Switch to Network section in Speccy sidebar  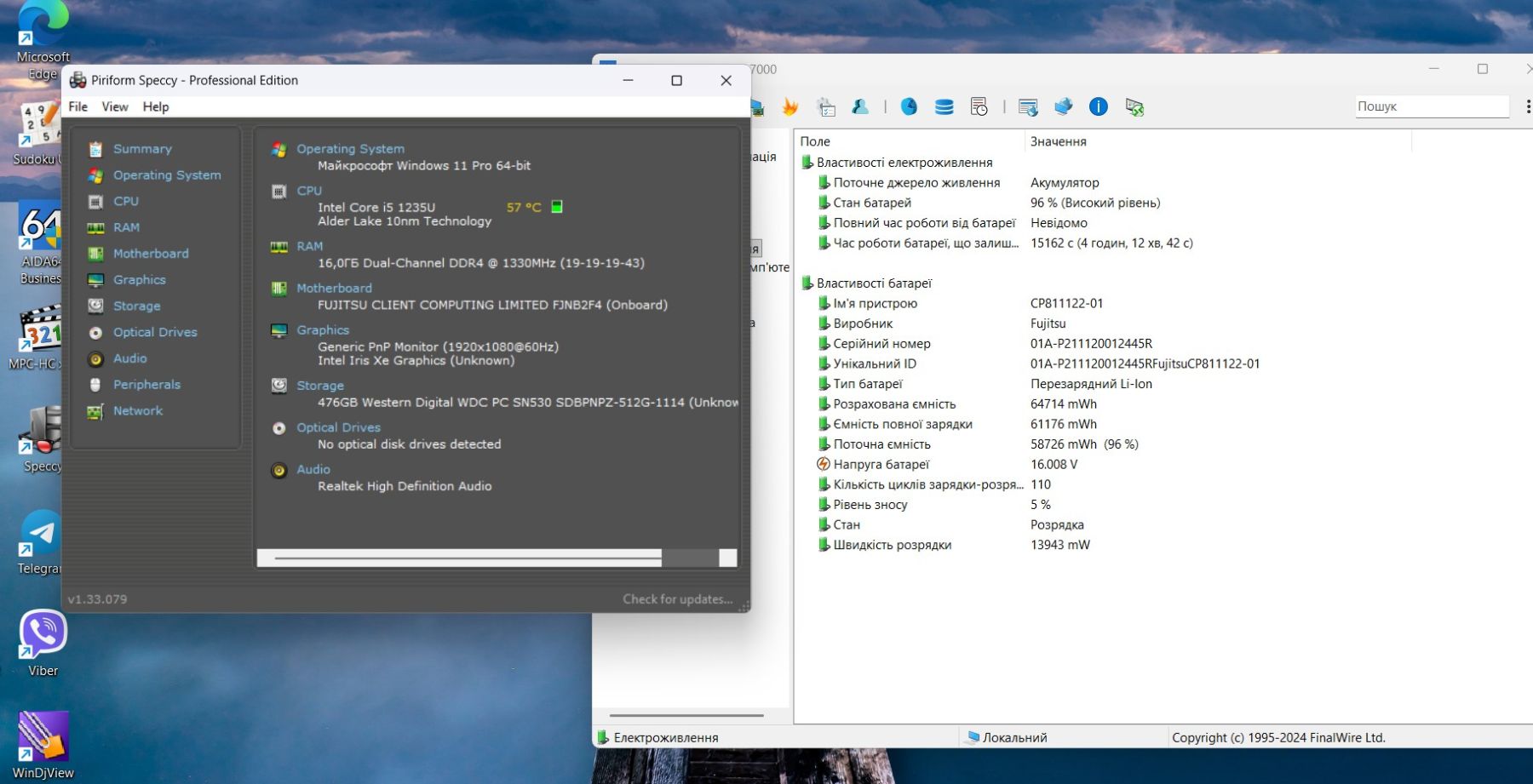pos(138,411)
